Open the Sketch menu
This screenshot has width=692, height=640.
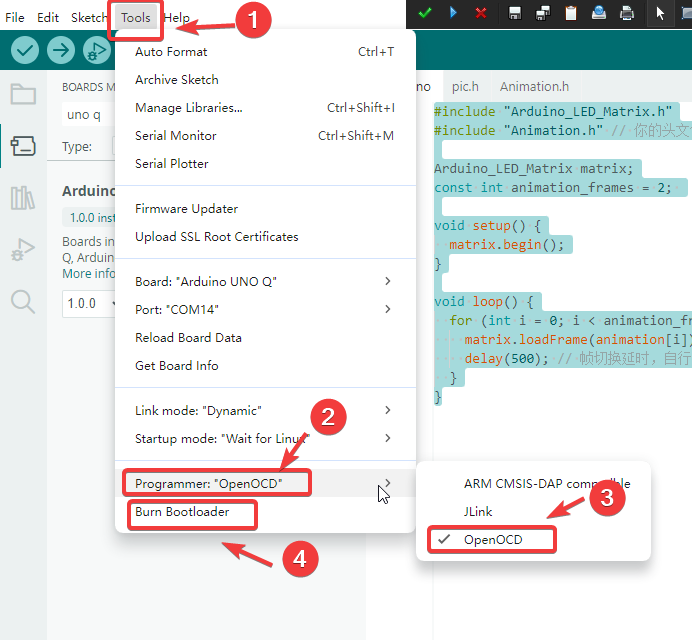88,18
